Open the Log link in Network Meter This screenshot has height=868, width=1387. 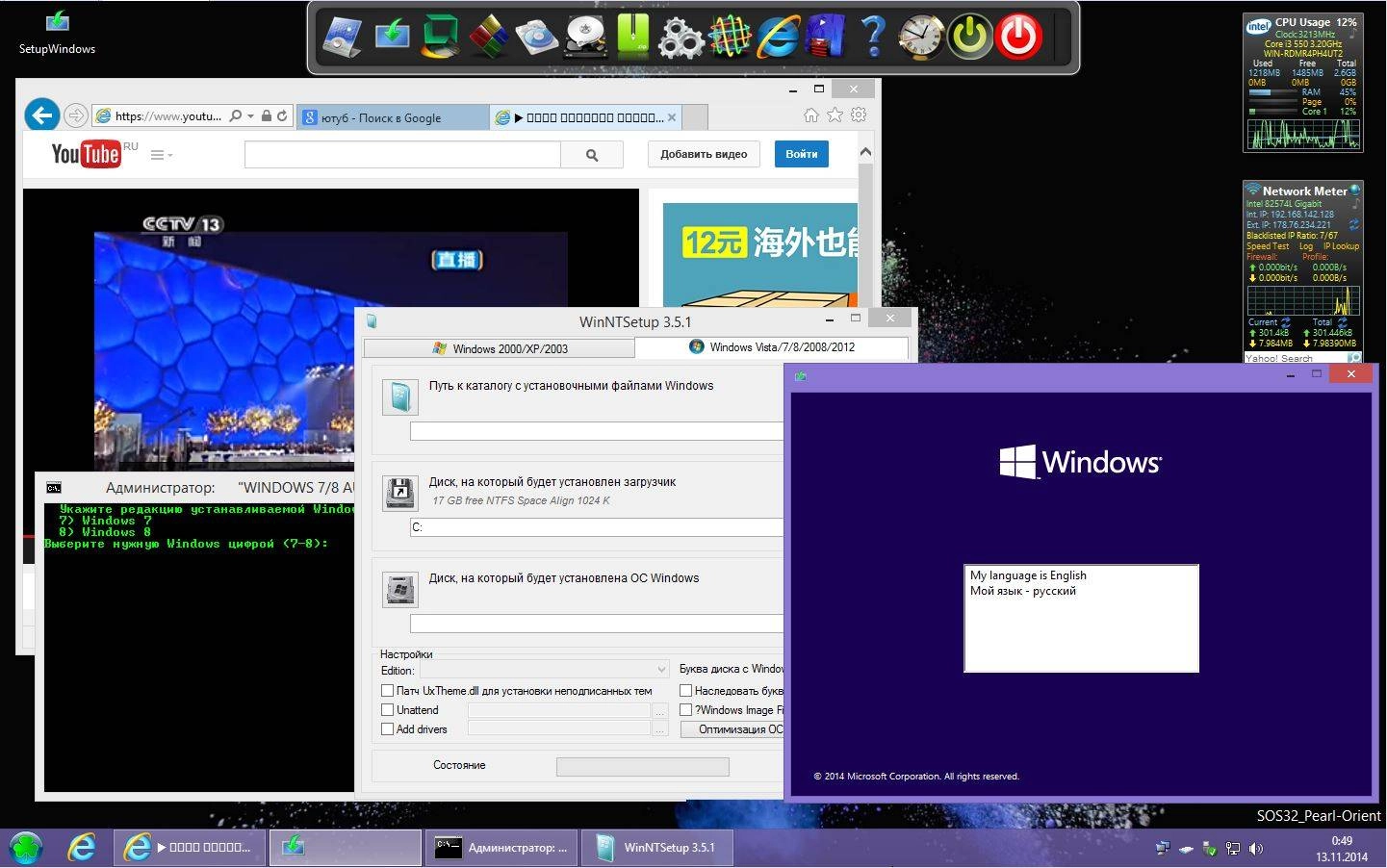(x=1305, y=246)
